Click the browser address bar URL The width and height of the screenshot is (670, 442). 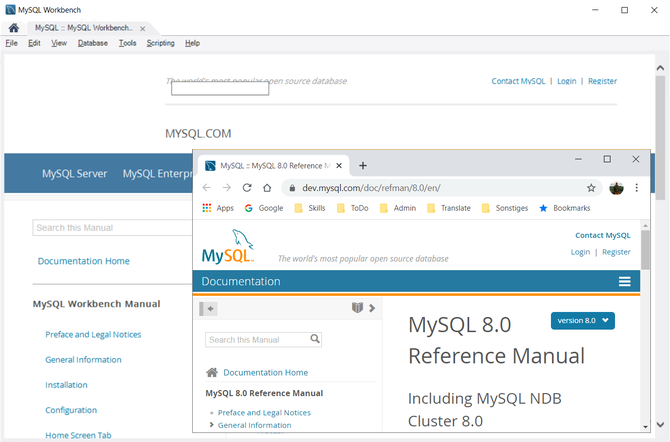click(x=371, y=188)
